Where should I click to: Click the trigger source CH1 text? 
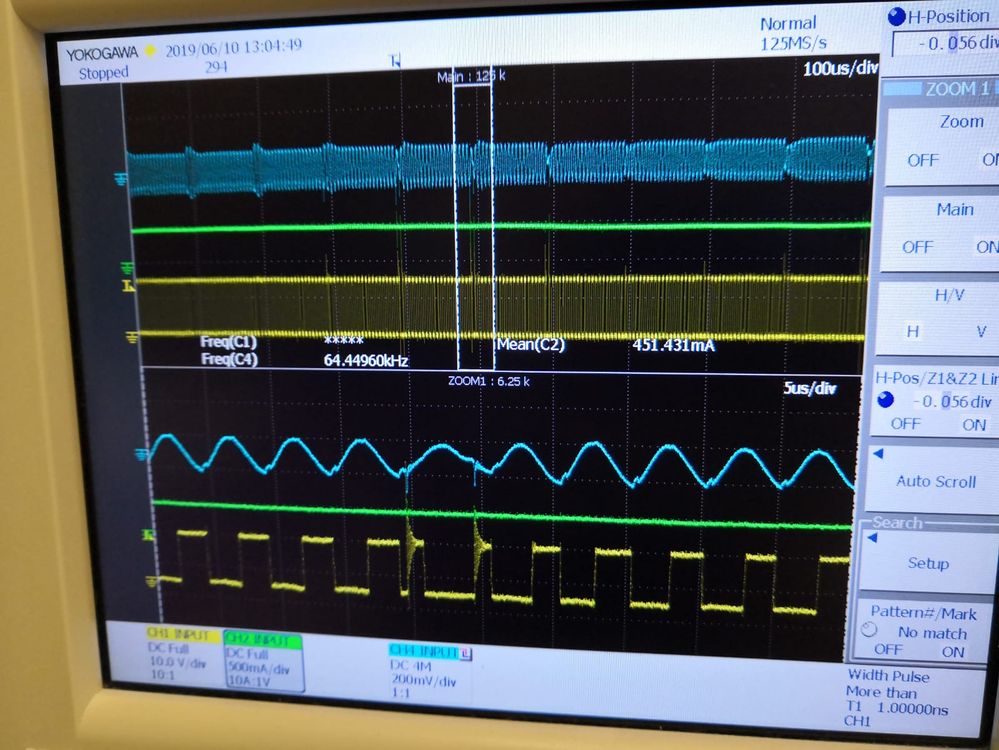coord(857,721)
